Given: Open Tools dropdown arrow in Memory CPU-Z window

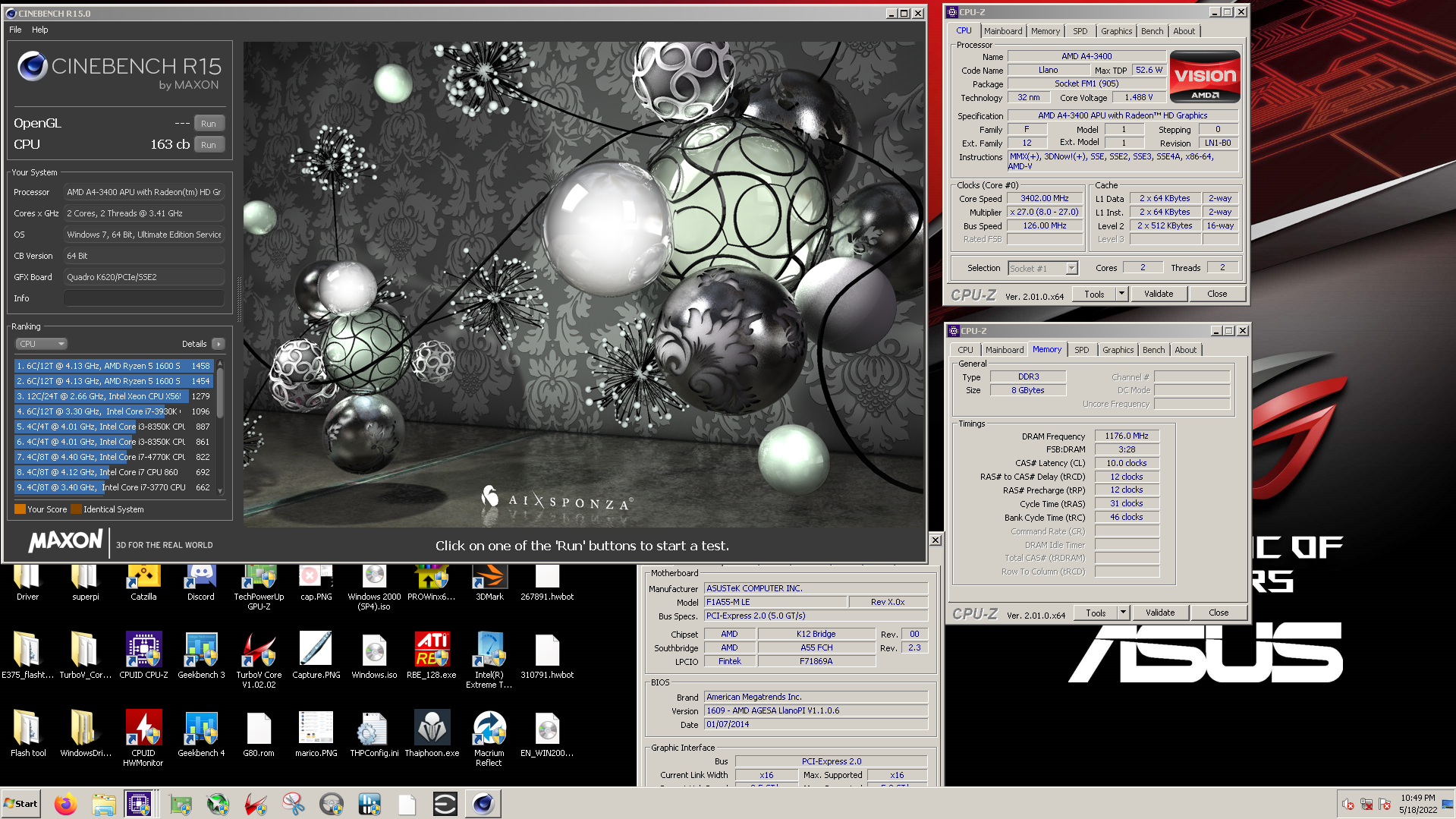Looking at the screenshot, I should [1123, 613].
